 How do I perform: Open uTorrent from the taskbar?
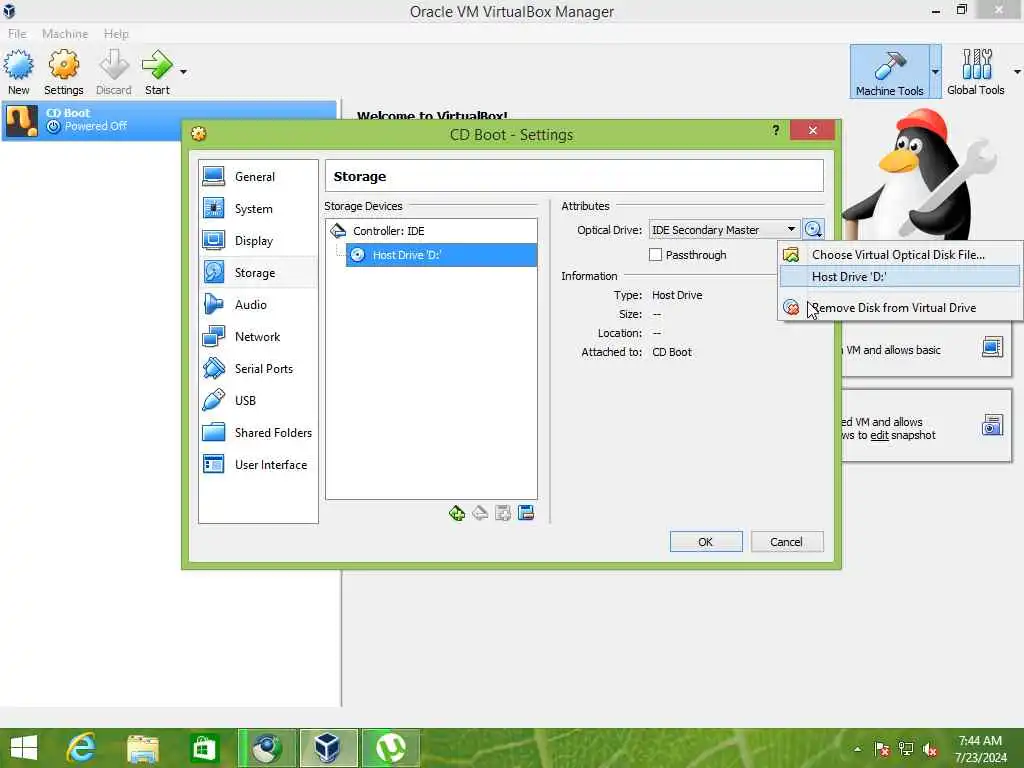tap(391, 748)
